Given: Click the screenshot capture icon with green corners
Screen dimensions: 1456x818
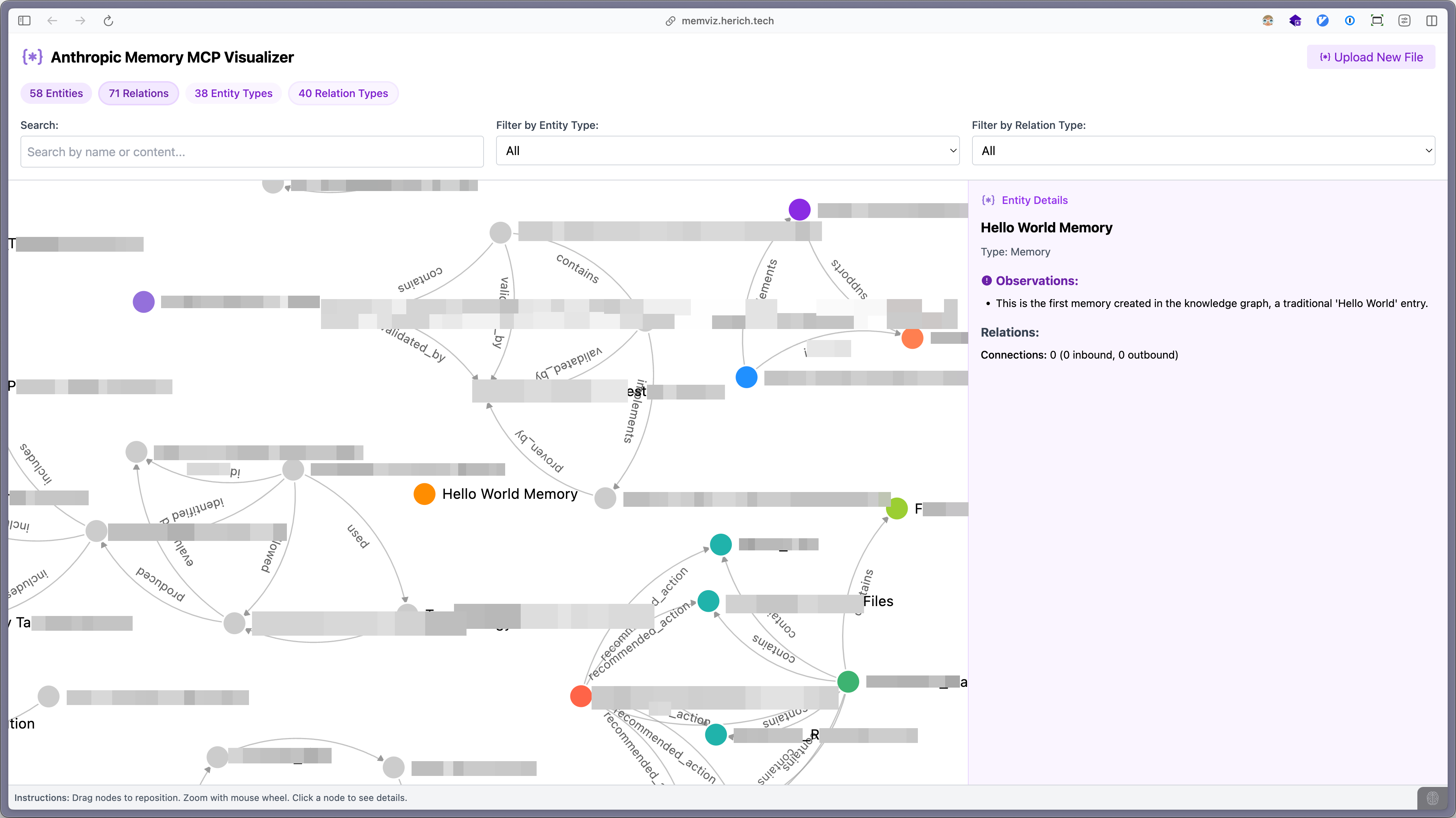Looking at the screenshot, I should [x=1378, y=21].
